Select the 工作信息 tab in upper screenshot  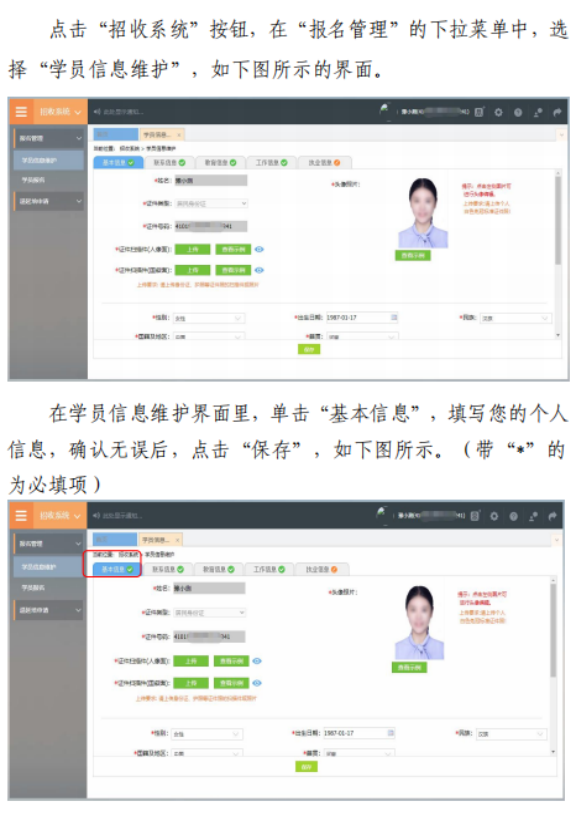tap(271, 162)
